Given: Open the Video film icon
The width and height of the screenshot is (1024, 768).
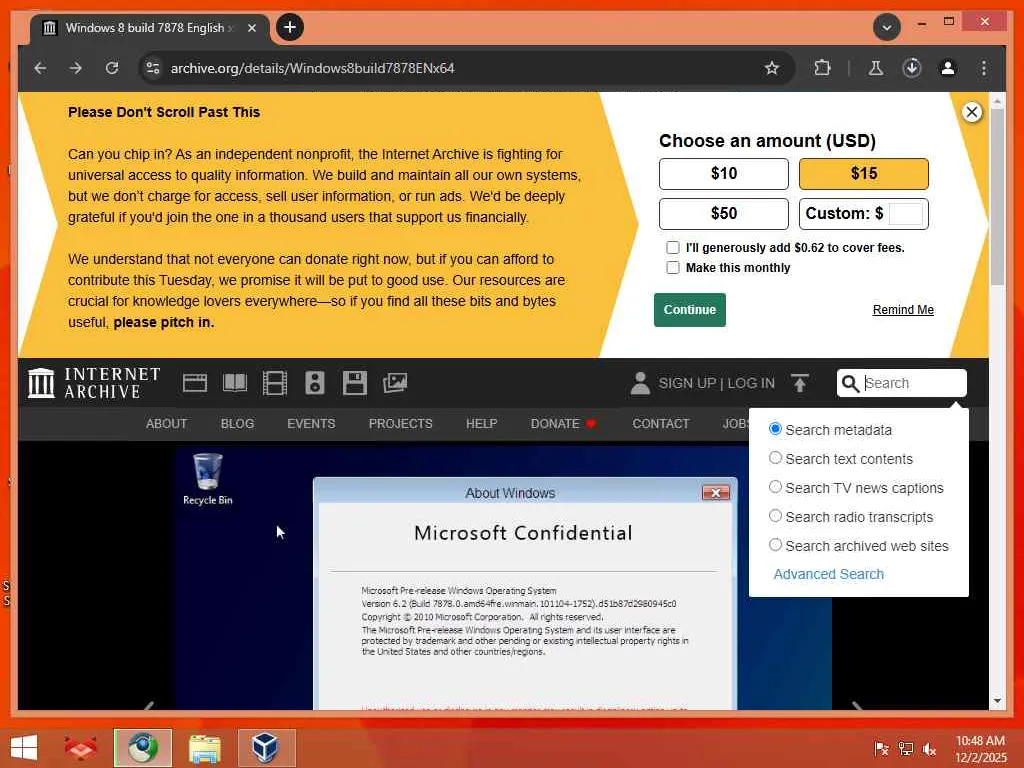Looking at the screenshot, I should 275,383.
